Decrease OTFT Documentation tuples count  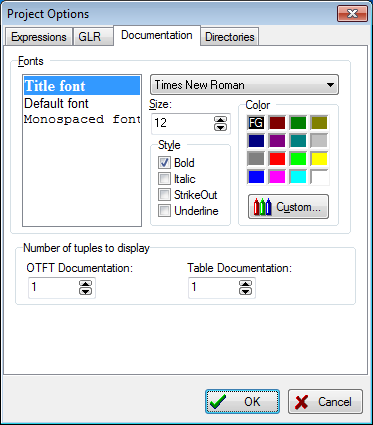[86, 291]
